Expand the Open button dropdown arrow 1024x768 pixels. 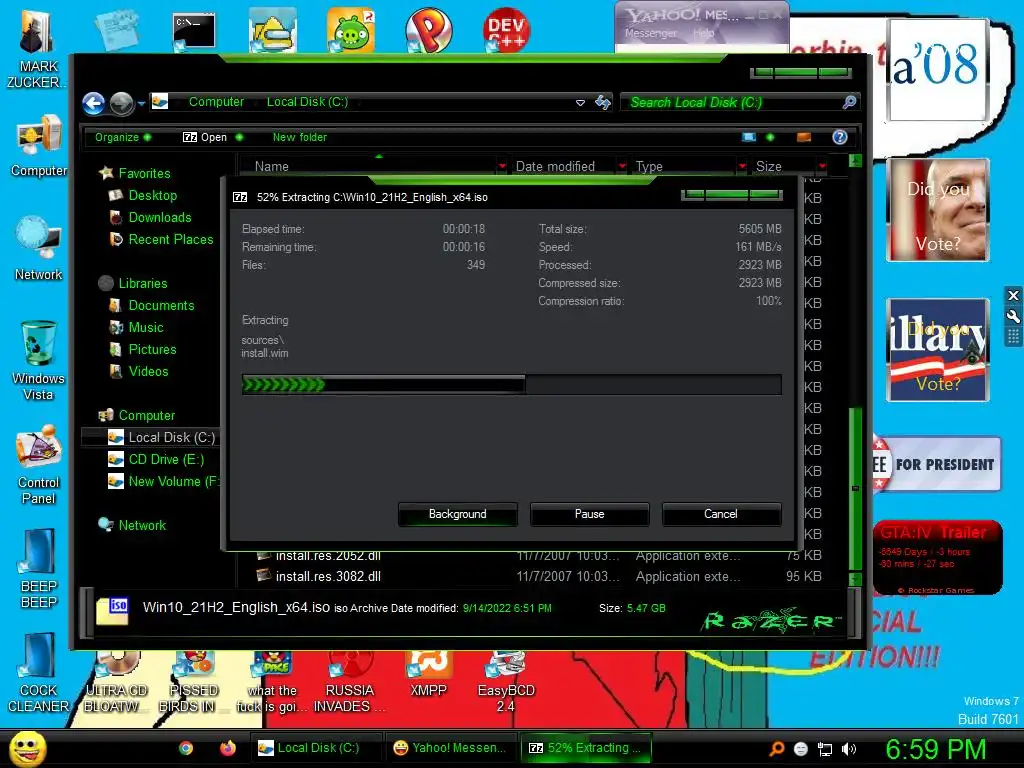(x=239, y=137)
